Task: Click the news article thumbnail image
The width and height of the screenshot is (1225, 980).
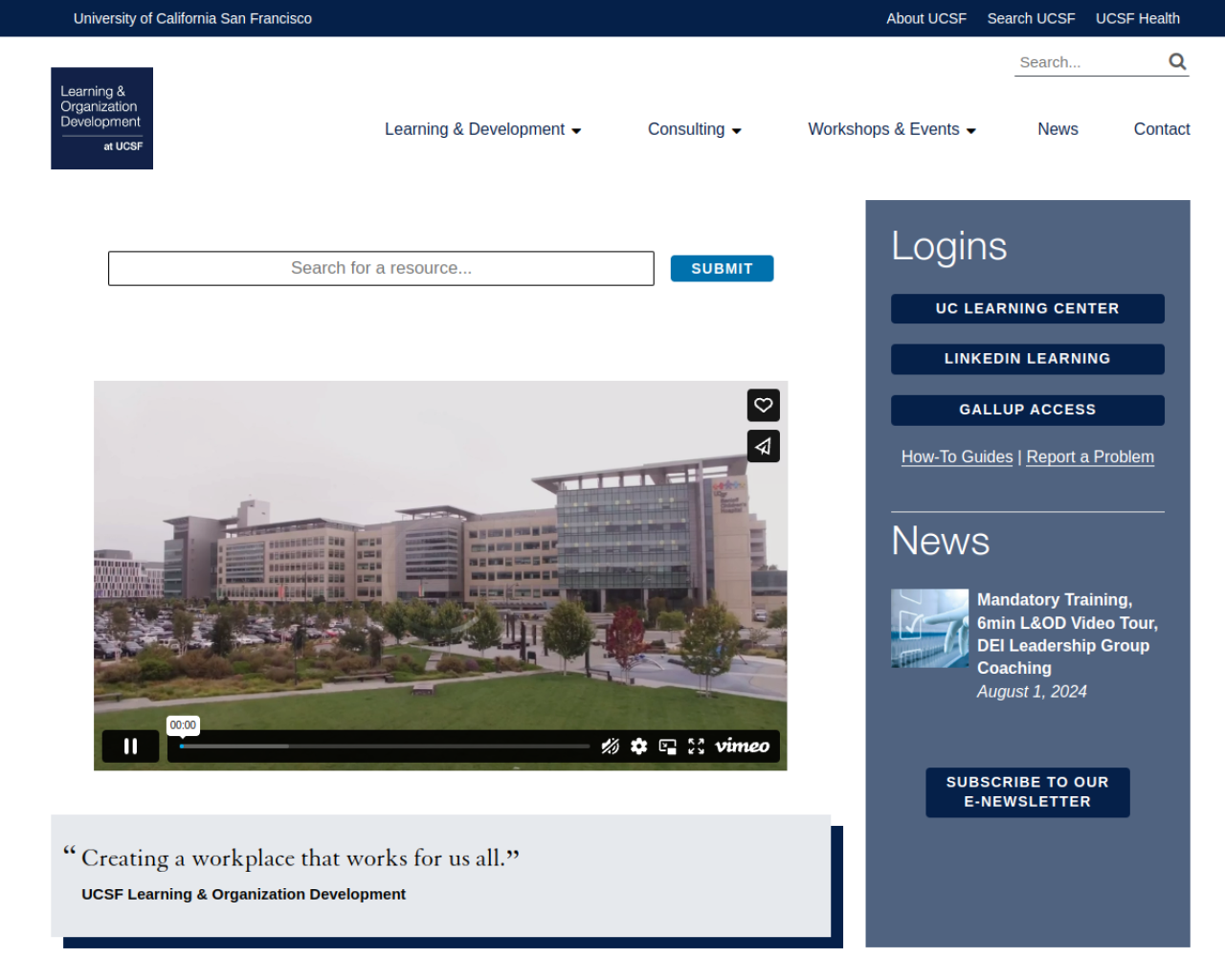Action: click(x=929, y=628)
